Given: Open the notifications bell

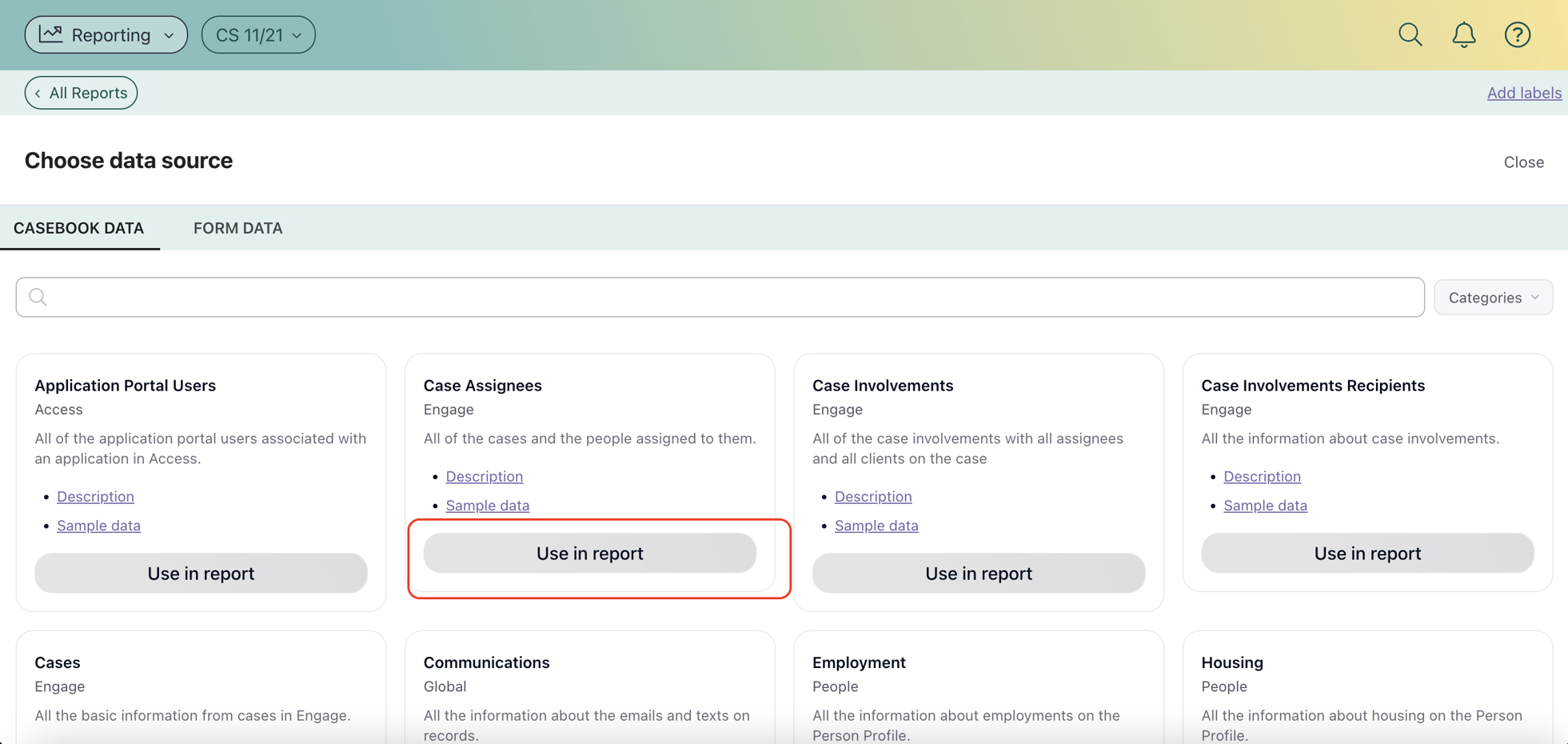Looking at the screenshot, I should 1463,34.
